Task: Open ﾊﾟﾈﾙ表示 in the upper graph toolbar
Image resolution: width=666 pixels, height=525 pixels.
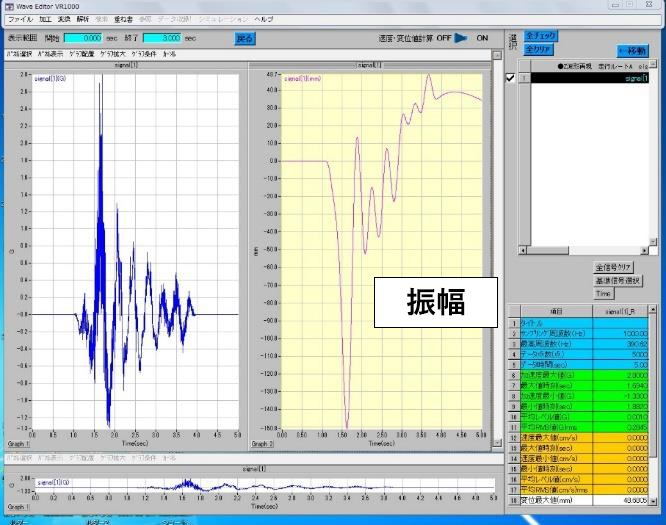Action: point(51,54)
